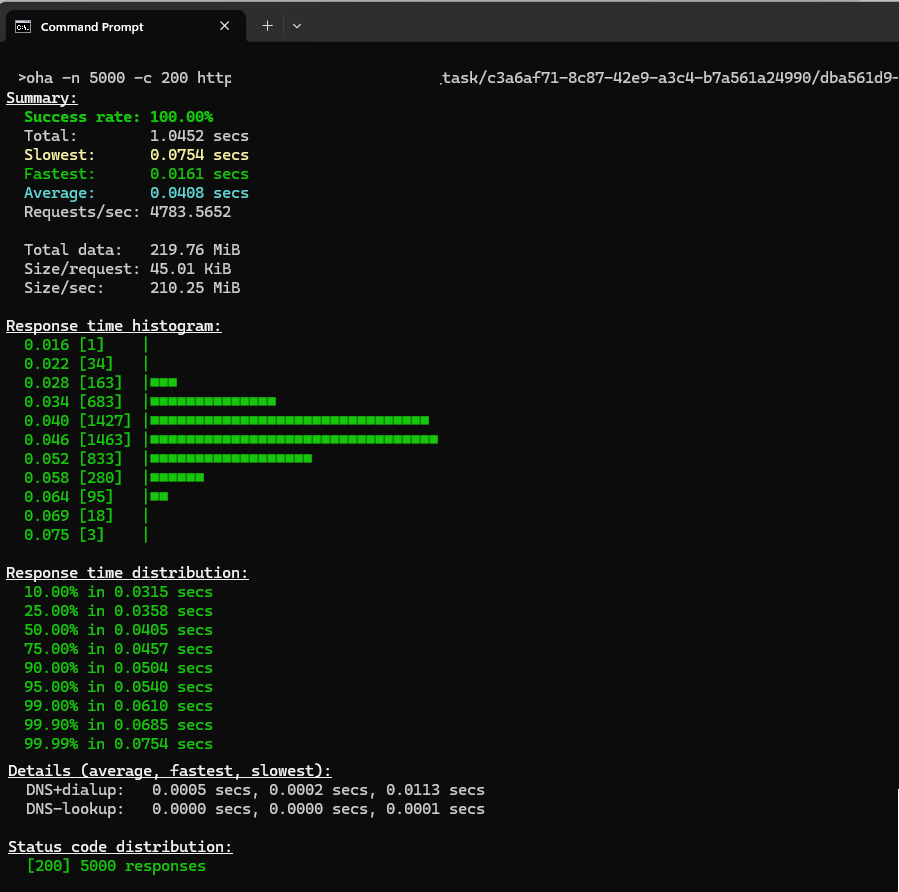This screenshot has height=892, width=899.
Task: Click 'Details (average, fastest, slowest):' heading
Action: click(170, 770)
